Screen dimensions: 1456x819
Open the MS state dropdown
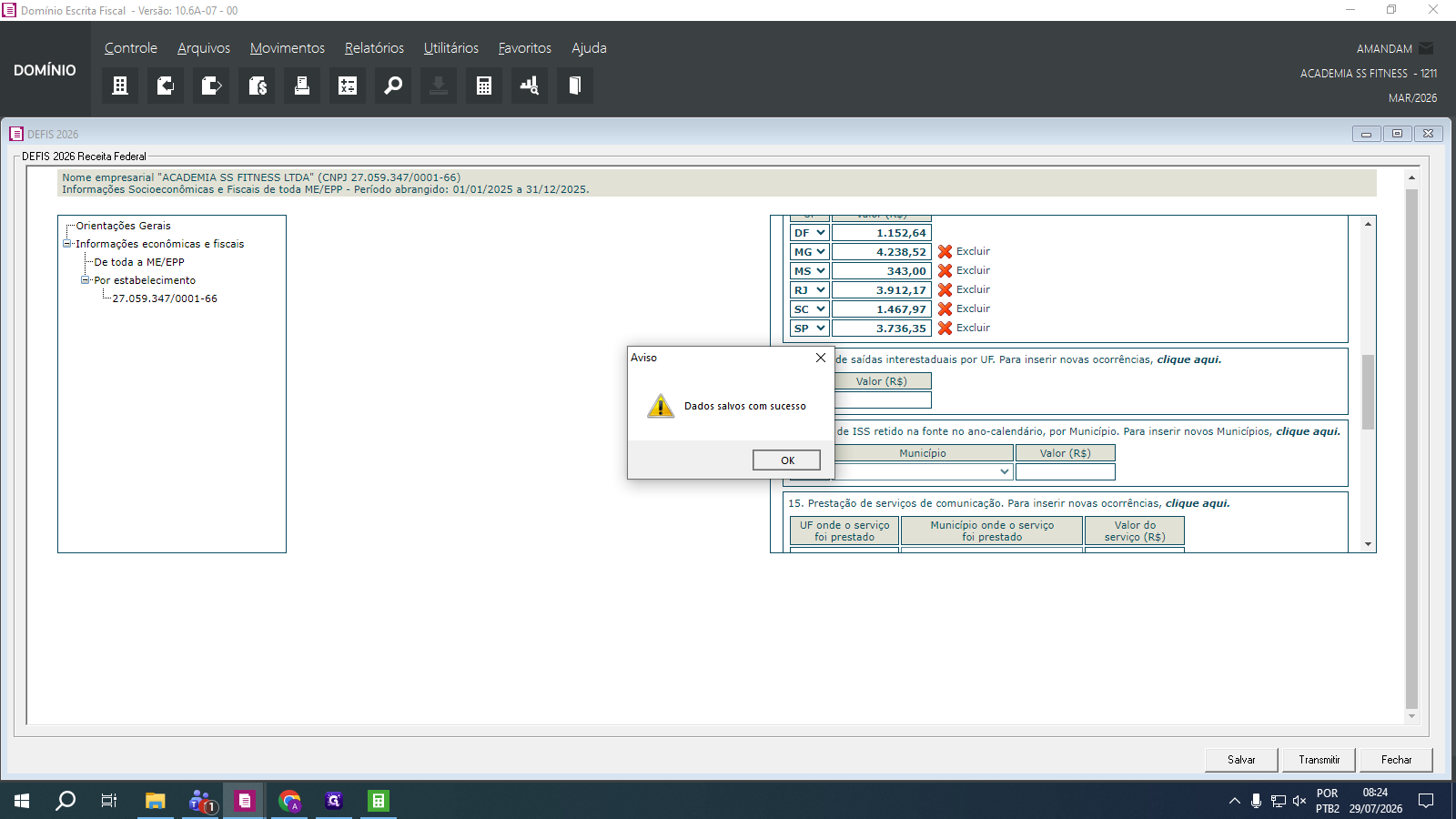point(809,271)
